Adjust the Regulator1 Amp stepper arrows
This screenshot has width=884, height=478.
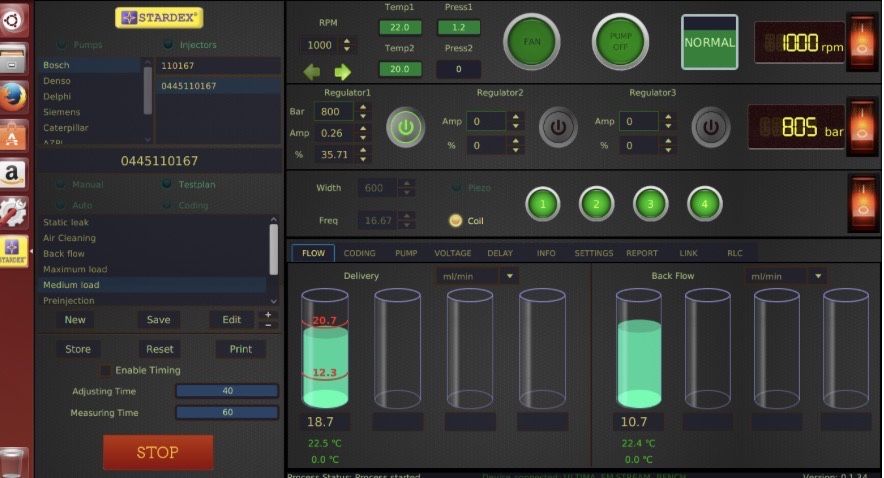pos(363,133)
